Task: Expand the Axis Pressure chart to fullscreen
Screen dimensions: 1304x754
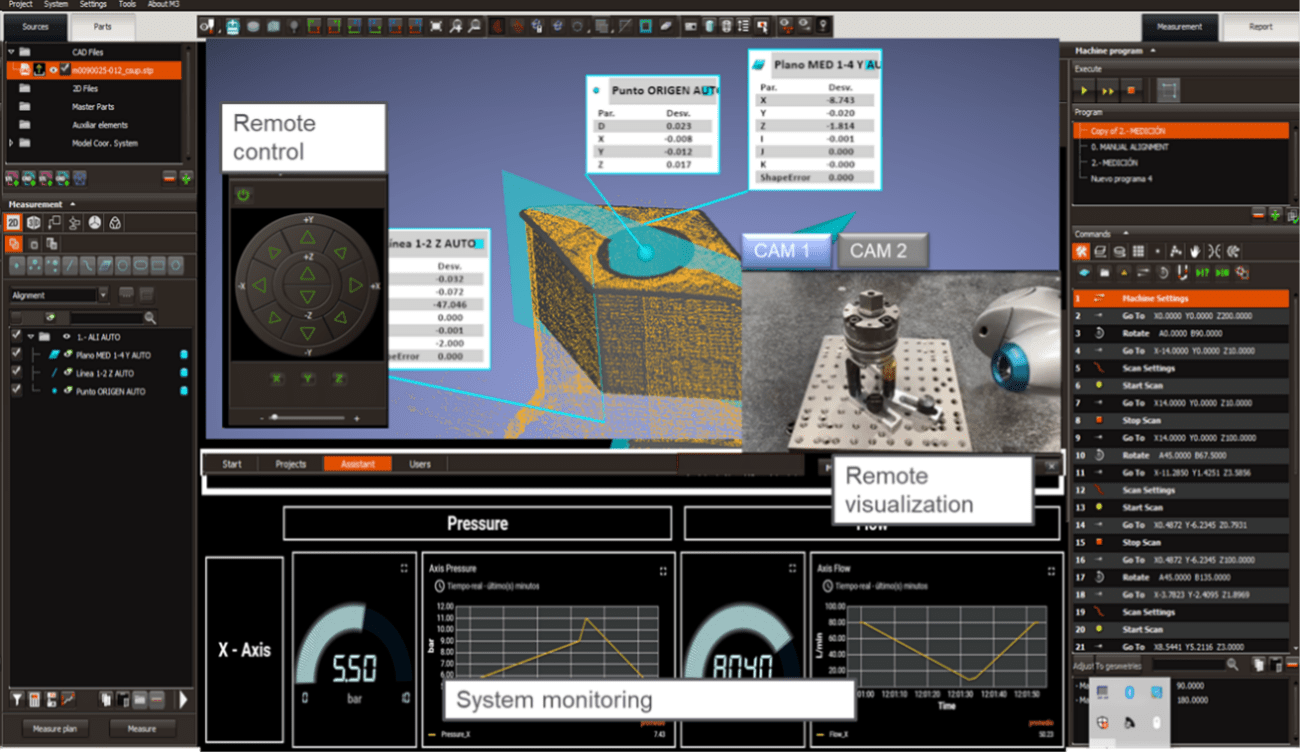Action: click(663, 570)
